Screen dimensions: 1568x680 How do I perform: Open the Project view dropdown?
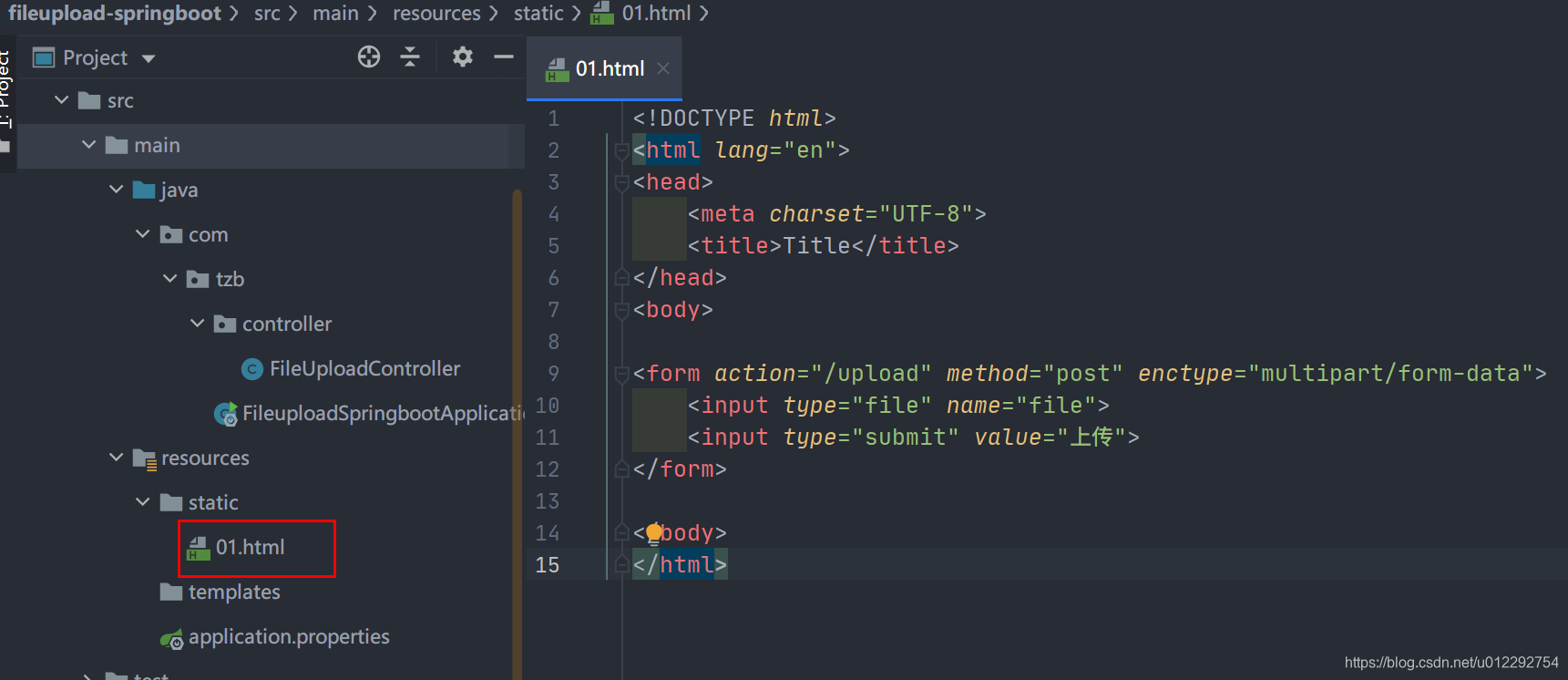point(149,59)
